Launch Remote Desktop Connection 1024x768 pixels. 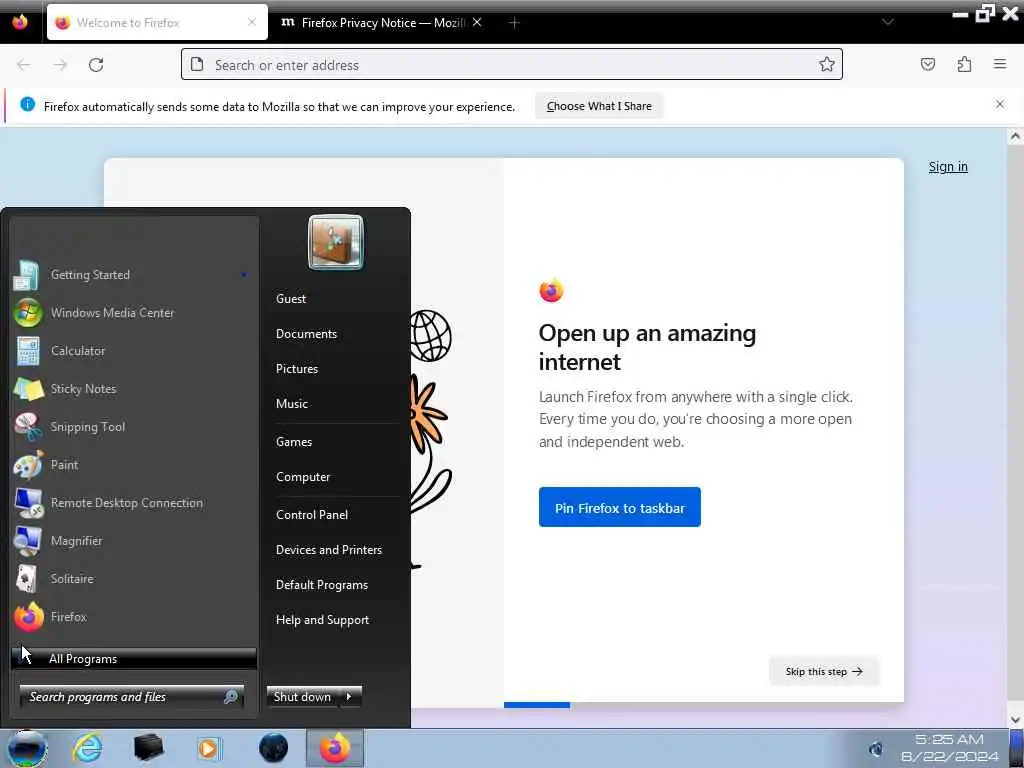[x=134, y=502]
